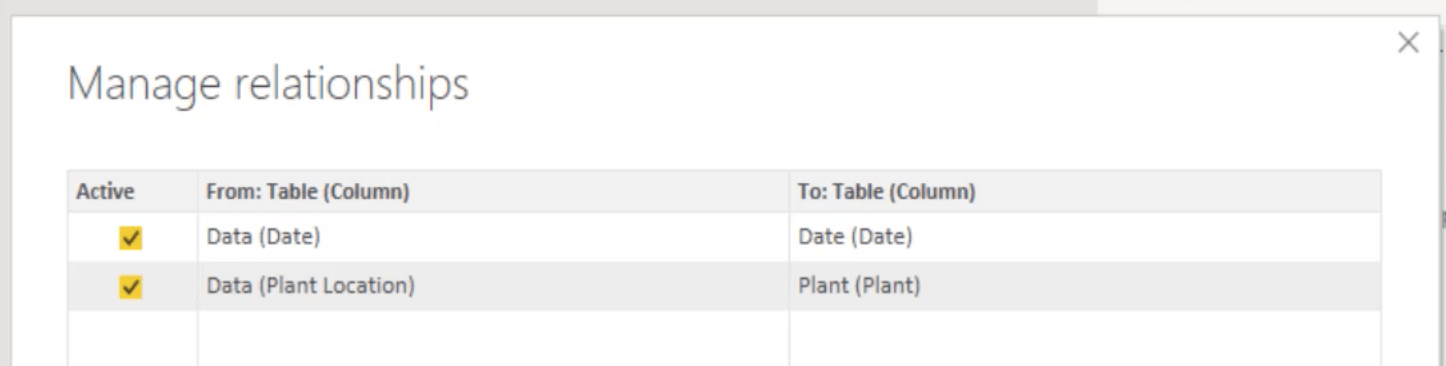Screen dimensions: 1446x366
Task: Click blank header space right of To column
Action: click(1180, 192)
